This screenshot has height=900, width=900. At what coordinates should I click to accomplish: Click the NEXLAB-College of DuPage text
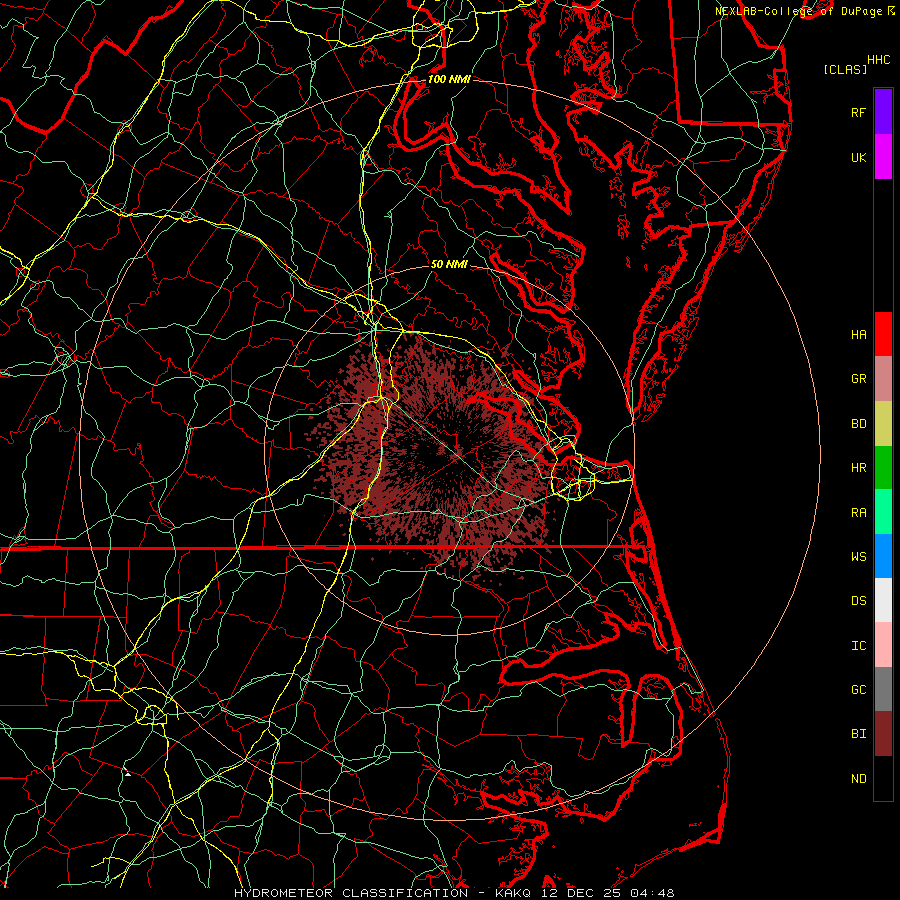[799, 11]
